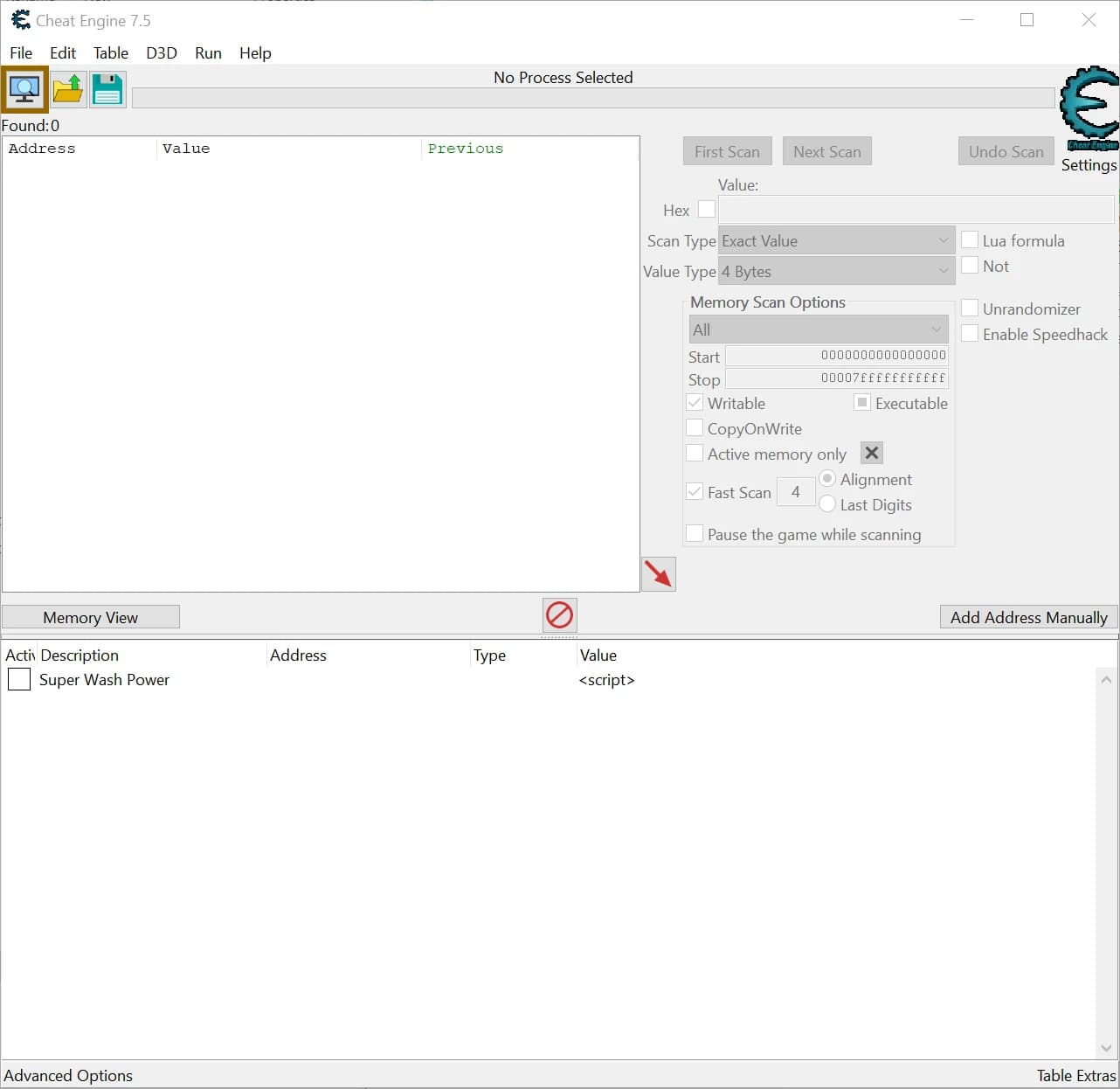Turn on Enable Speedhack
The height and width of the screenshot is (1089, 1120).
point(970,333)
